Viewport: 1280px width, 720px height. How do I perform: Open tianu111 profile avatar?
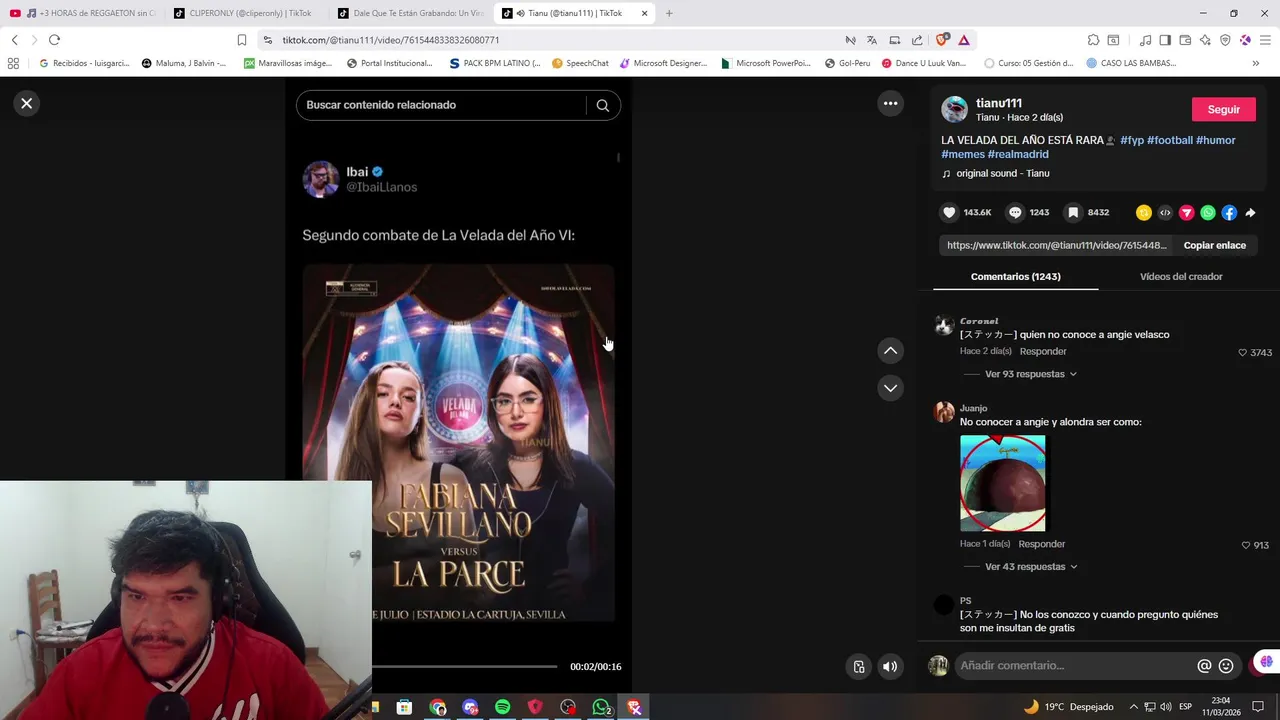tap(954, 109)
